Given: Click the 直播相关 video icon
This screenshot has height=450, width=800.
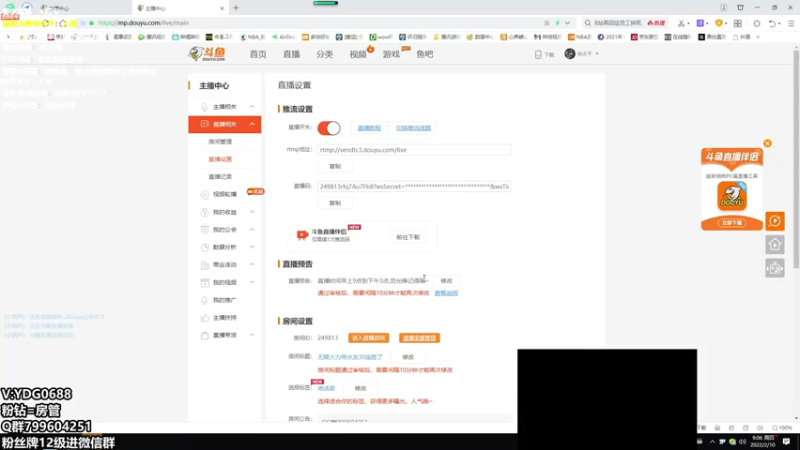Looking at the screenshot, I should pyautogui.click(x=205, y=124).
